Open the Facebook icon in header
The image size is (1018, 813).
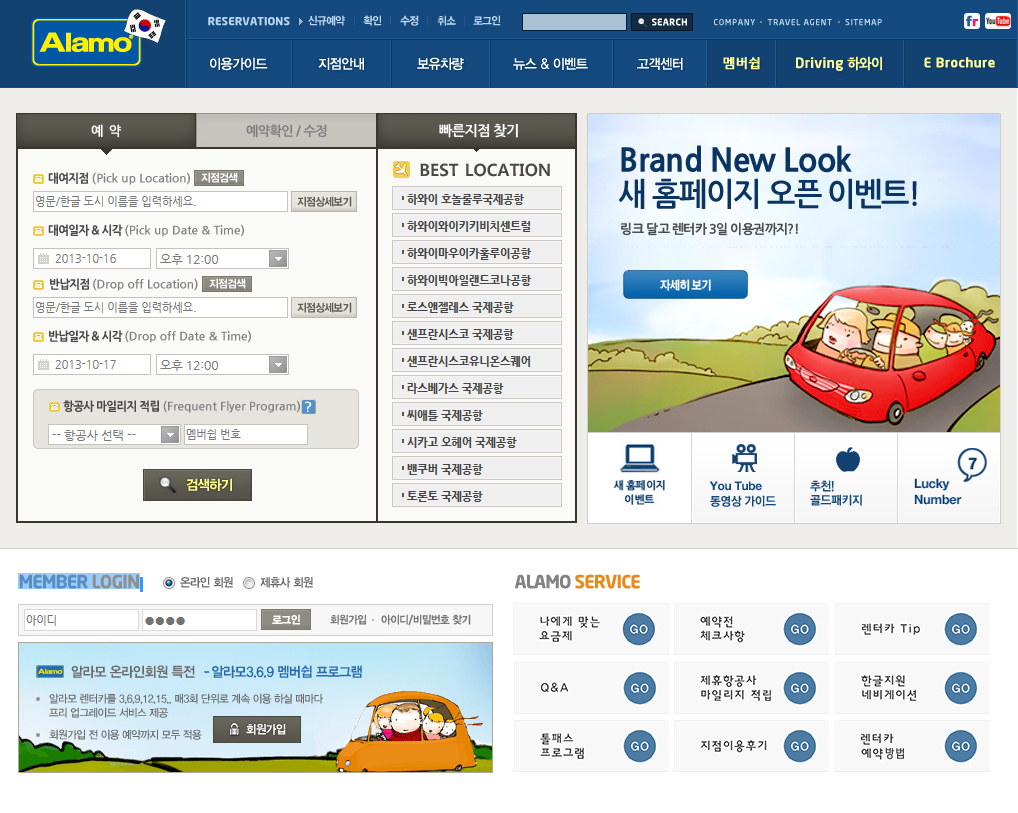coord(971,21)
